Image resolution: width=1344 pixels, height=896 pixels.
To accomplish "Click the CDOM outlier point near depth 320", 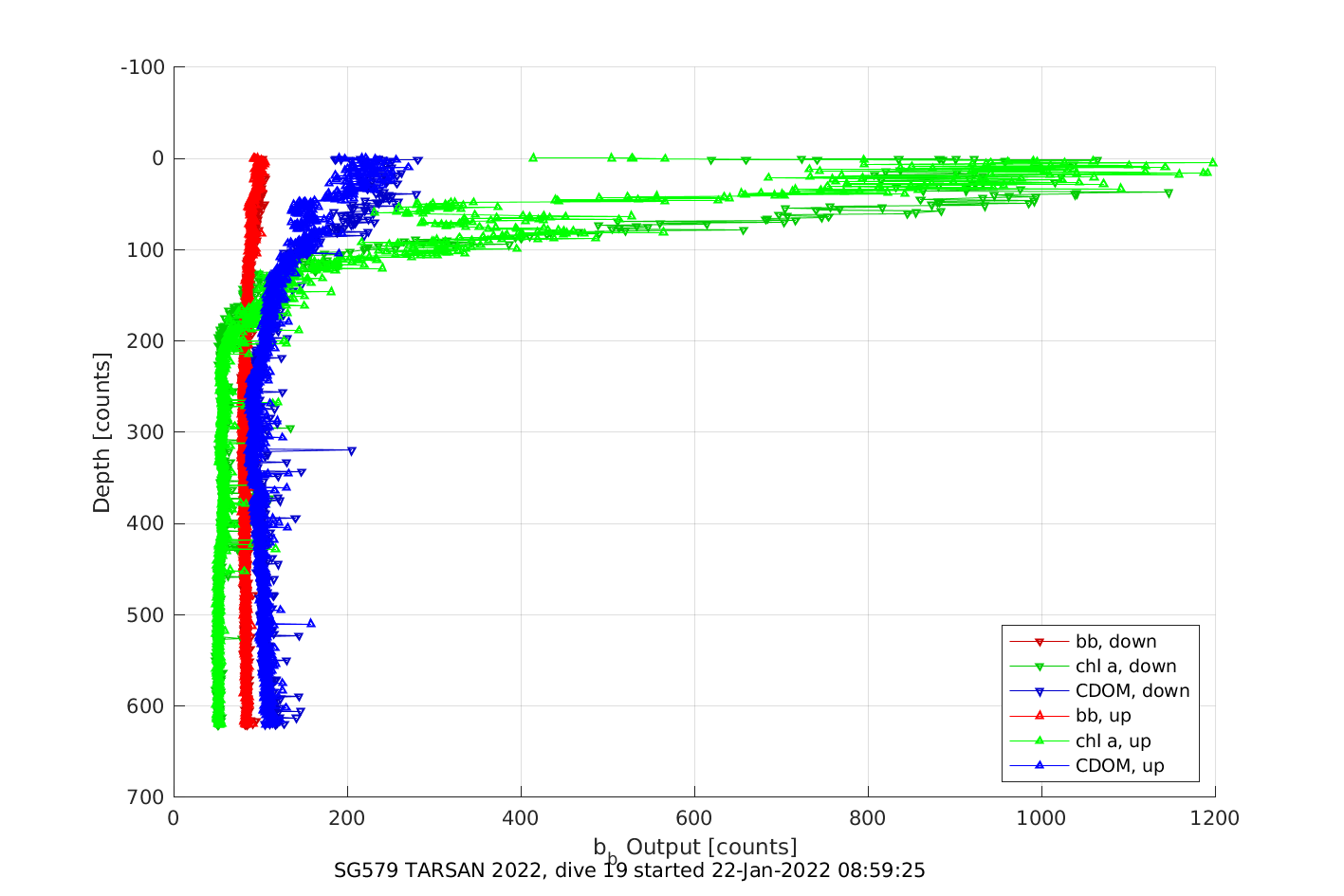I will click(x=352, y=451).
